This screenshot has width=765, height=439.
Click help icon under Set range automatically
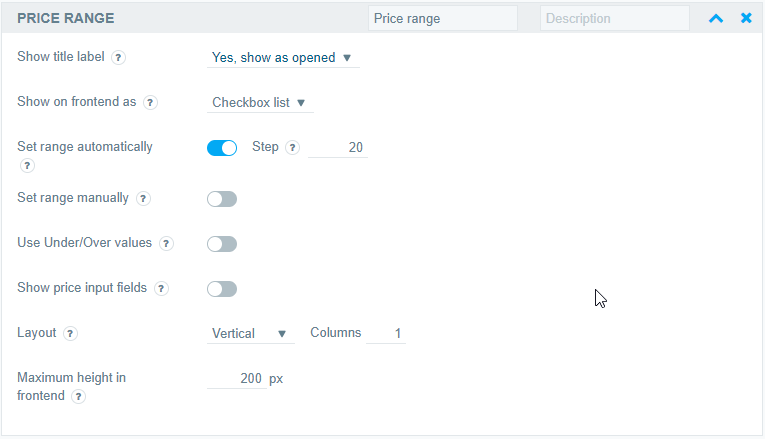pyautogui.click(x=27, y=166)
